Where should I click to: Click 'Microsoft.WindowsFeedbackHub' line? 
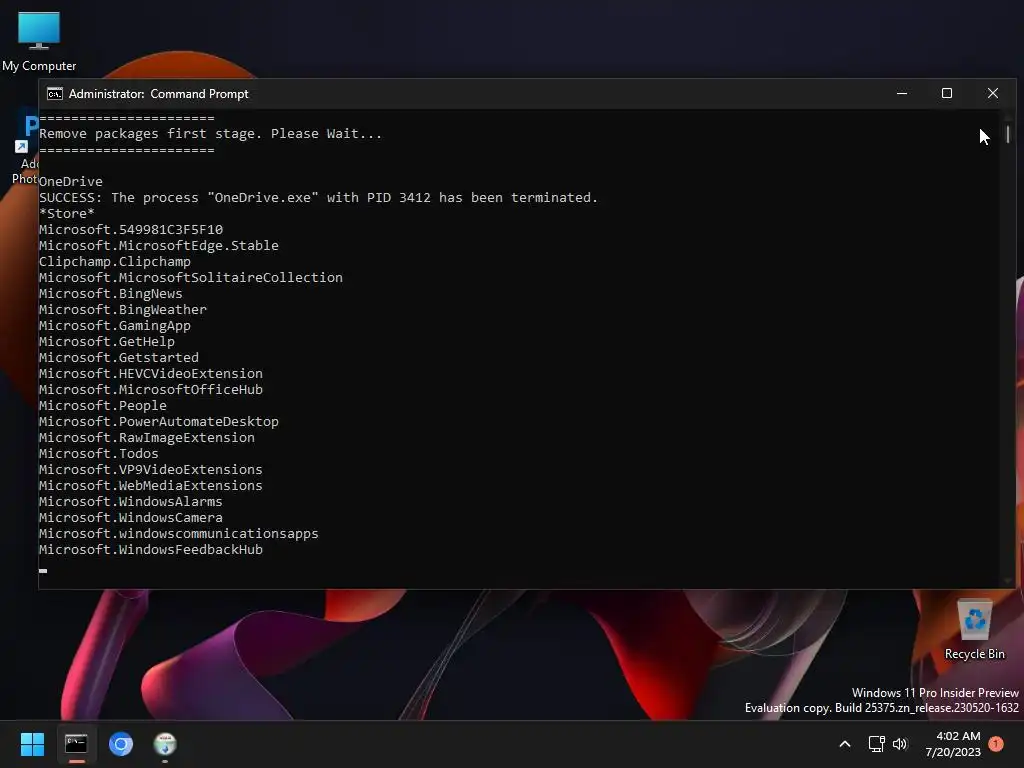coord(151,550)
